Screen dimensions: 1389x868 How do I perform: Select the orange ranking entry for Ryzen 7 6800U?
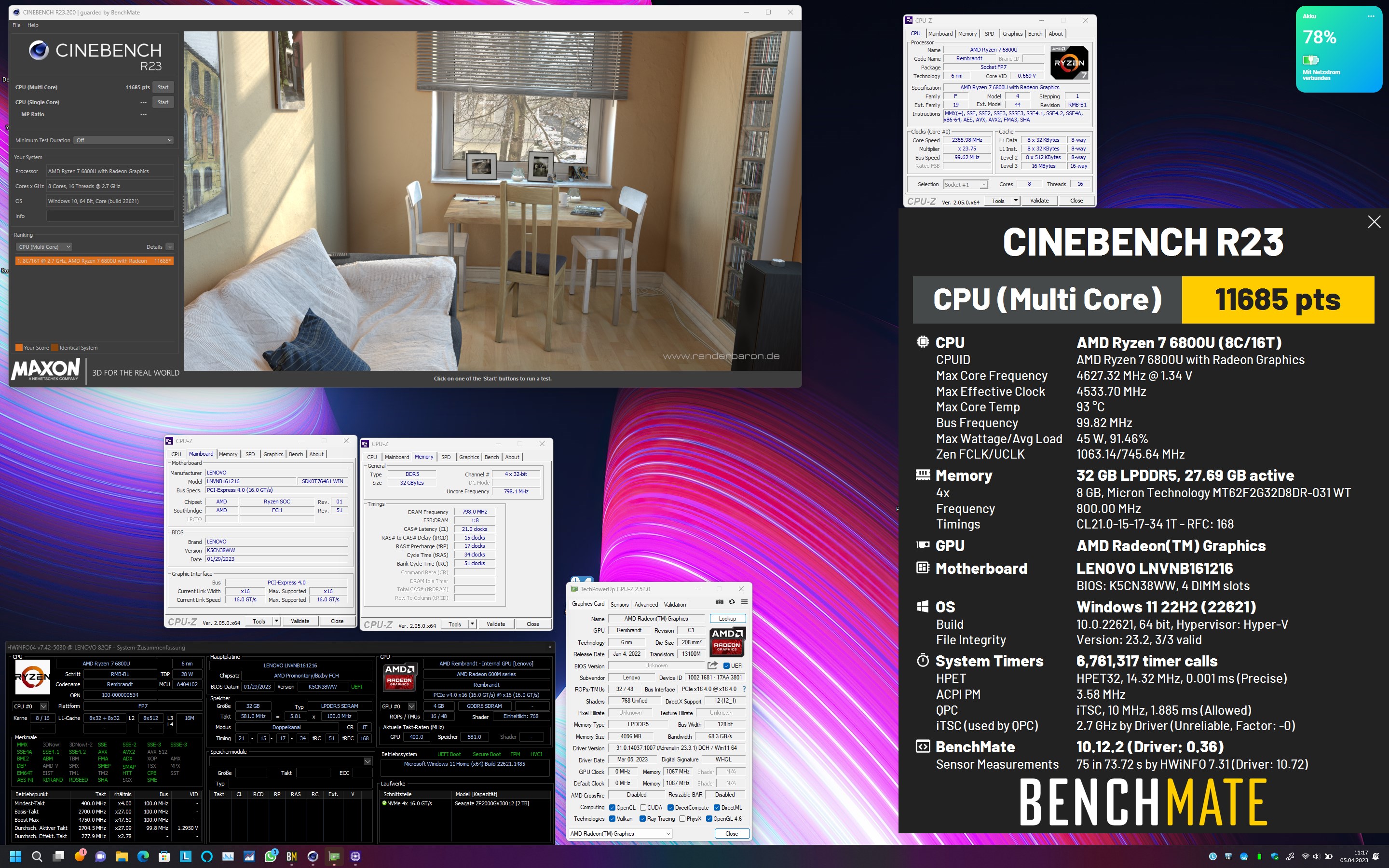pyautogui.click(x=94, y=260)
